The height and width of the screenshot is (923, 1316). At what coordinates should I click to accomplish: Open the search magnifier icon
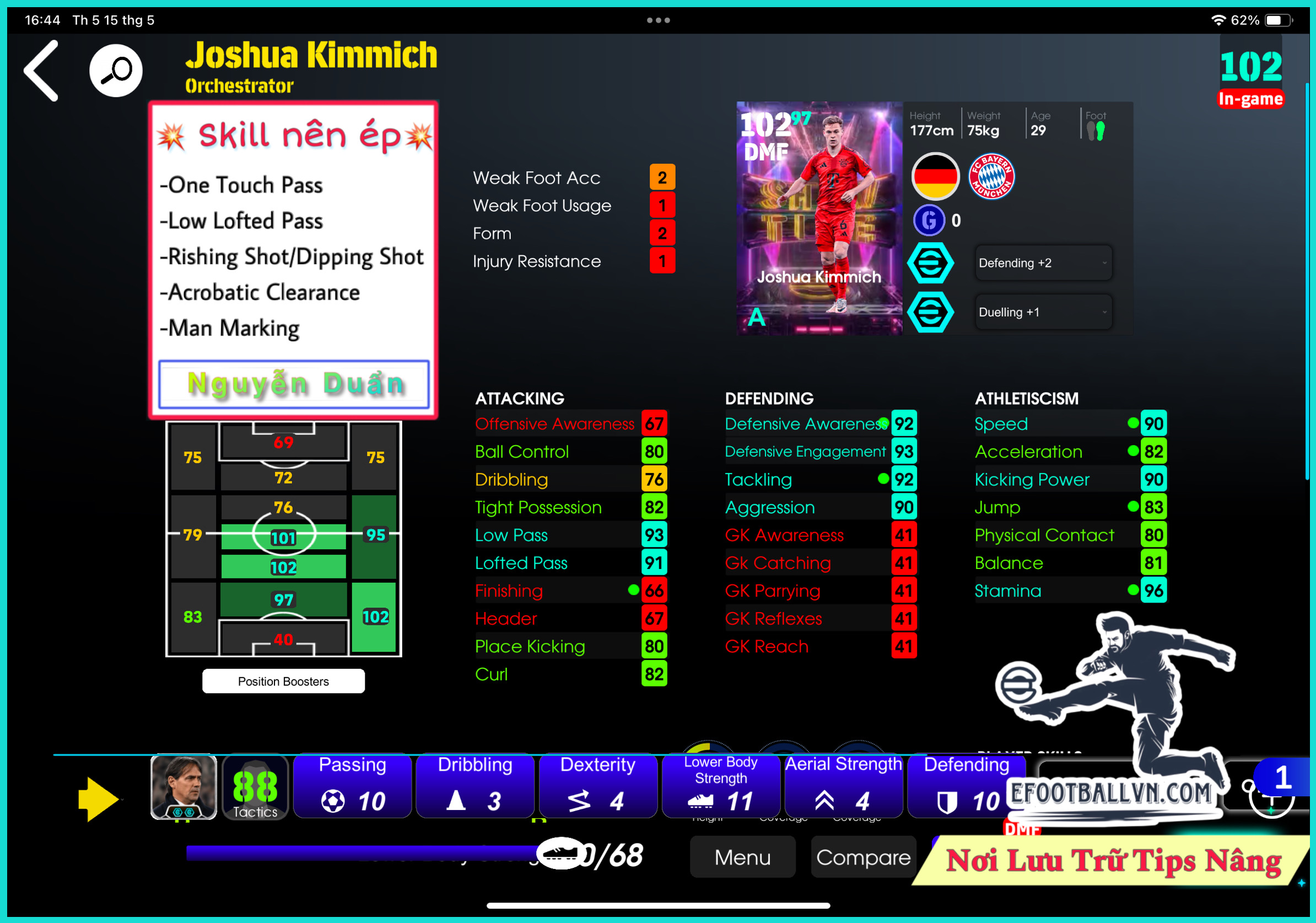116,71
